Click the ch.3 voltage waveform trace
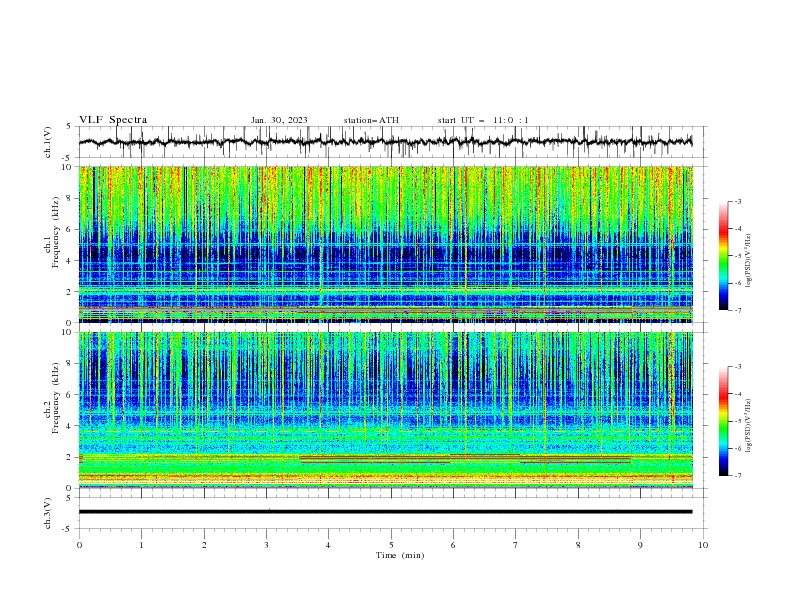This screenshot has height=612, width=792. [x=385, y=512]
